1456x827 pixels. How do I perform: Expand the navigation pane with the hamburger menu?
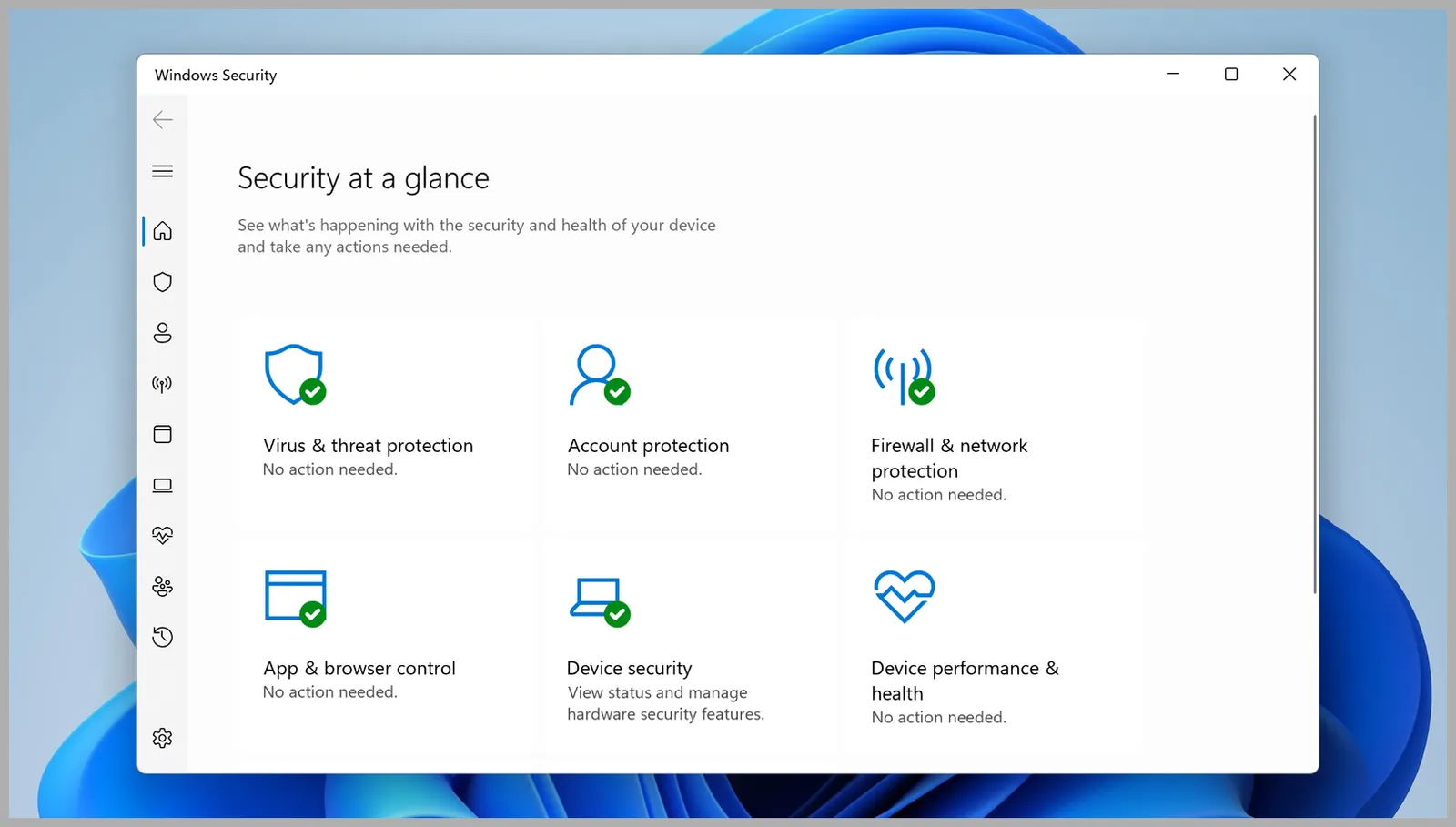[162, 171]
